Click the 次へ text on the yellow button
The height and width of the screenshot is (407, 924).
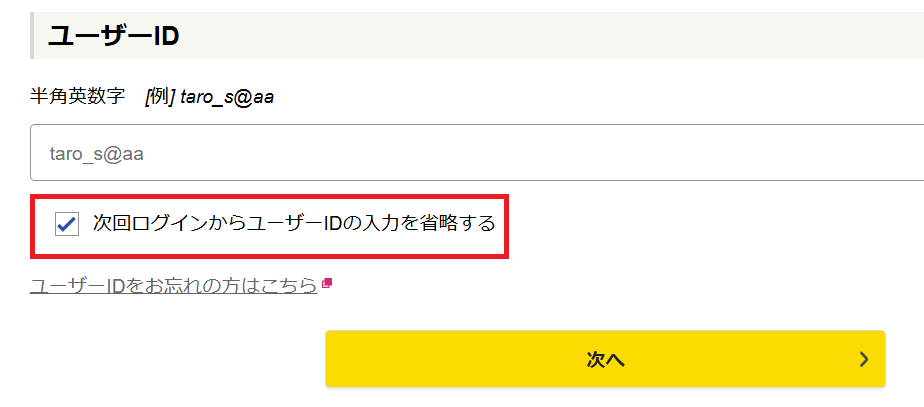(x=605, y=359)
